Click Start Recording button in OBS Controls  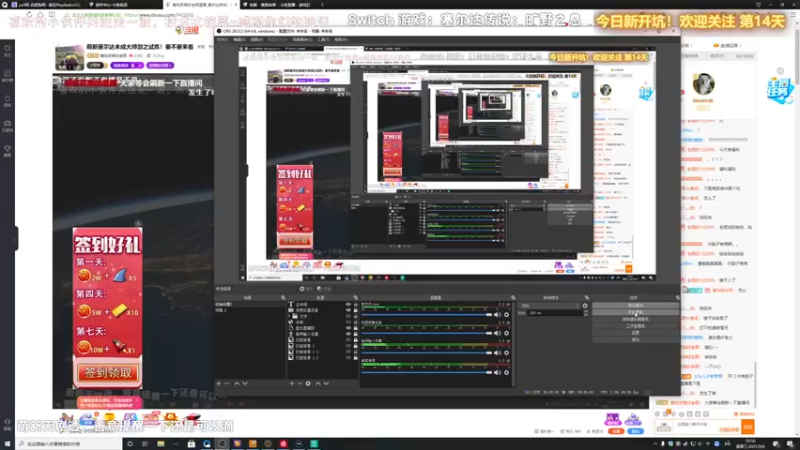point(635,312)
